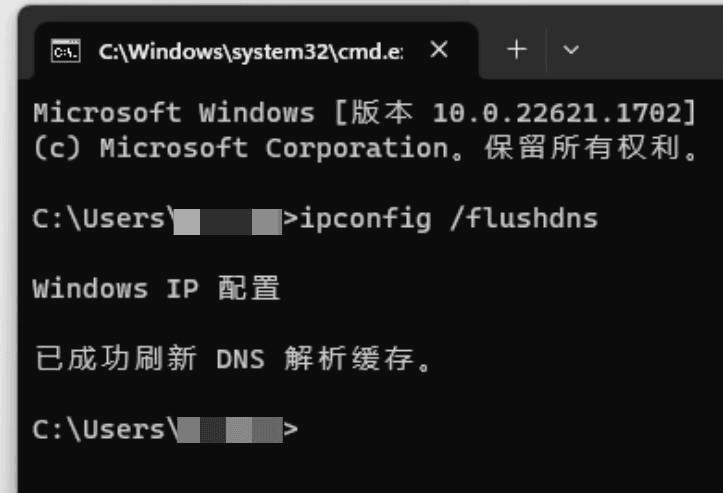This screenshot has height=493, width=723.
Task: Open a new tab with the plus button
Action: coord(516,50)
